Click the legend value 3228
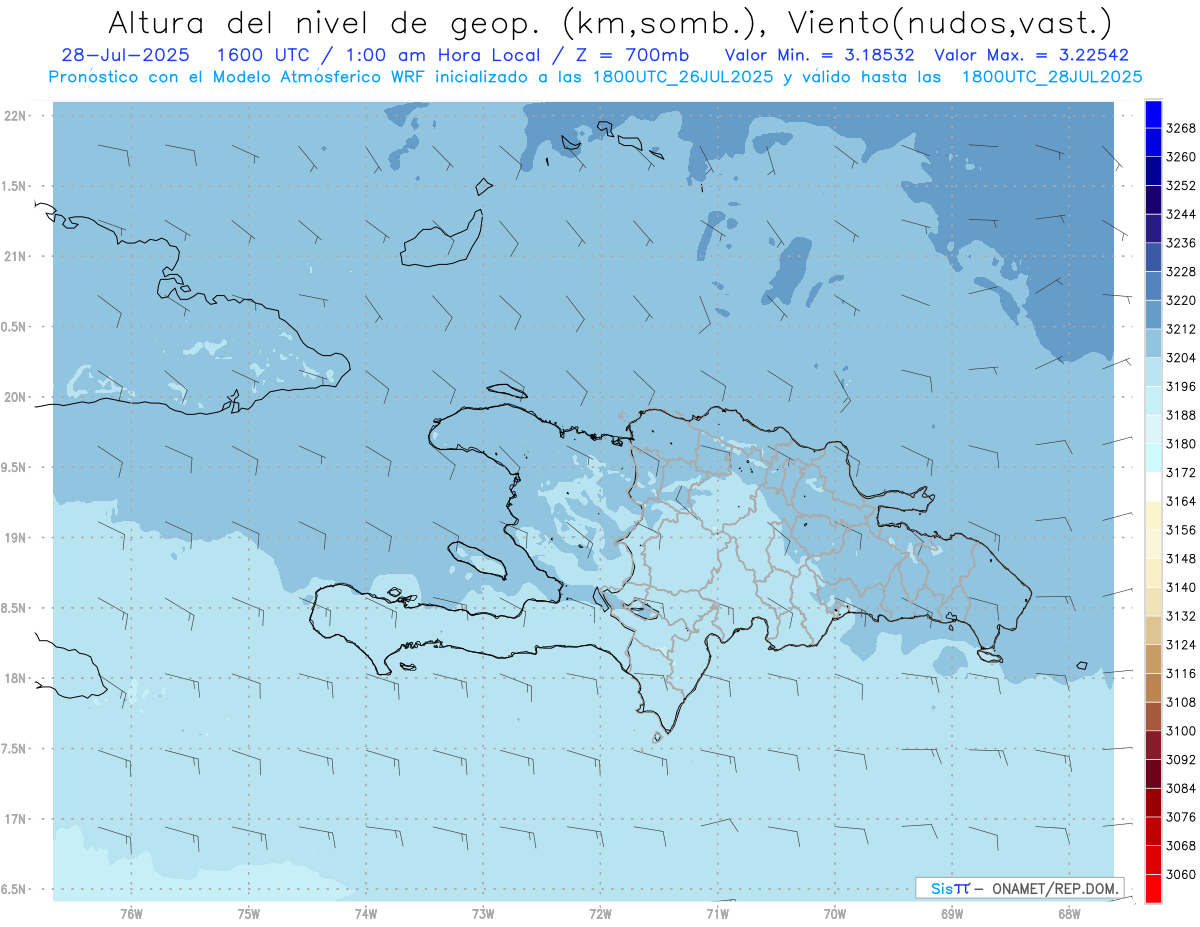This screenshot has width=1200, height=927. pos(1180,272)
